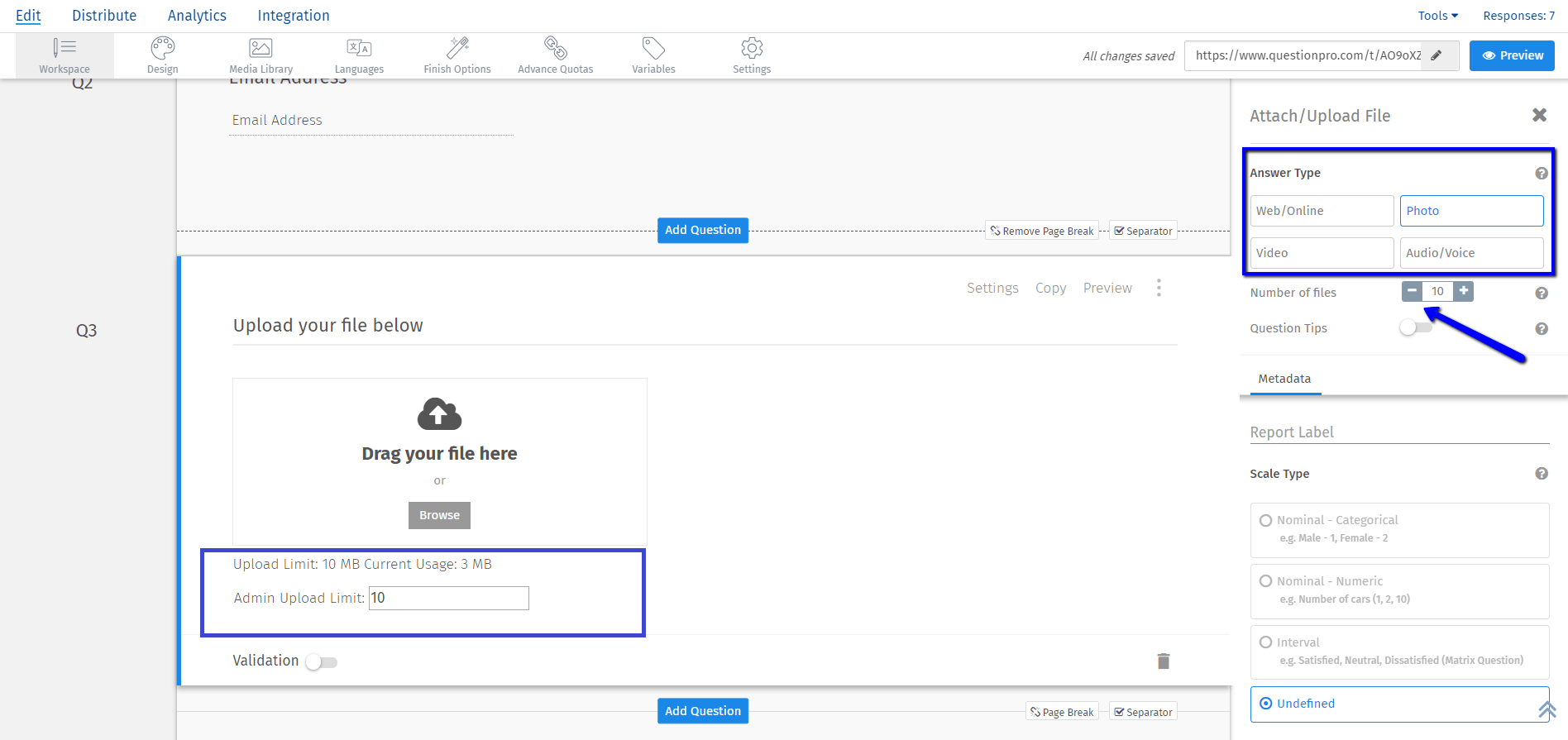Choose Audio/Voice answer type
Viewport: 1568px width, 740px height.
(1471, 253)
